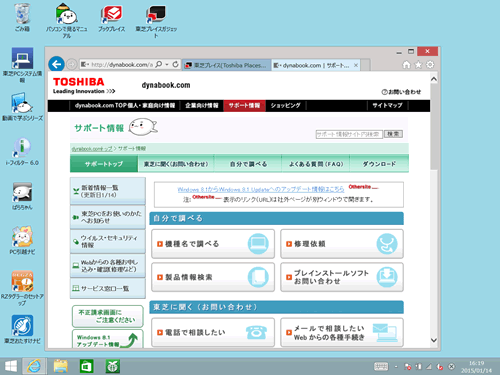Open the Recycle Bin desktop icon

click(22, 17)
